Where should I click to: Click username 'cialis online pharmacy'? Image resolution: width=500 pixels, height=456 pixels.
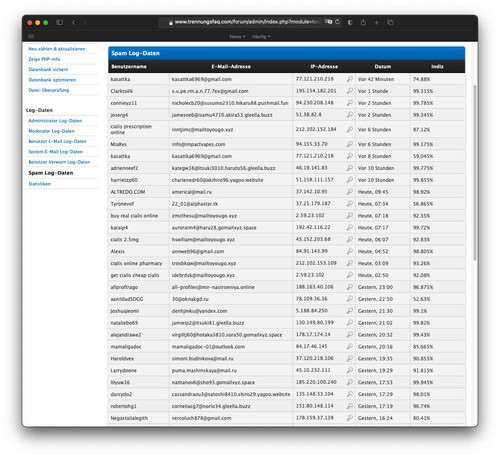136,263
